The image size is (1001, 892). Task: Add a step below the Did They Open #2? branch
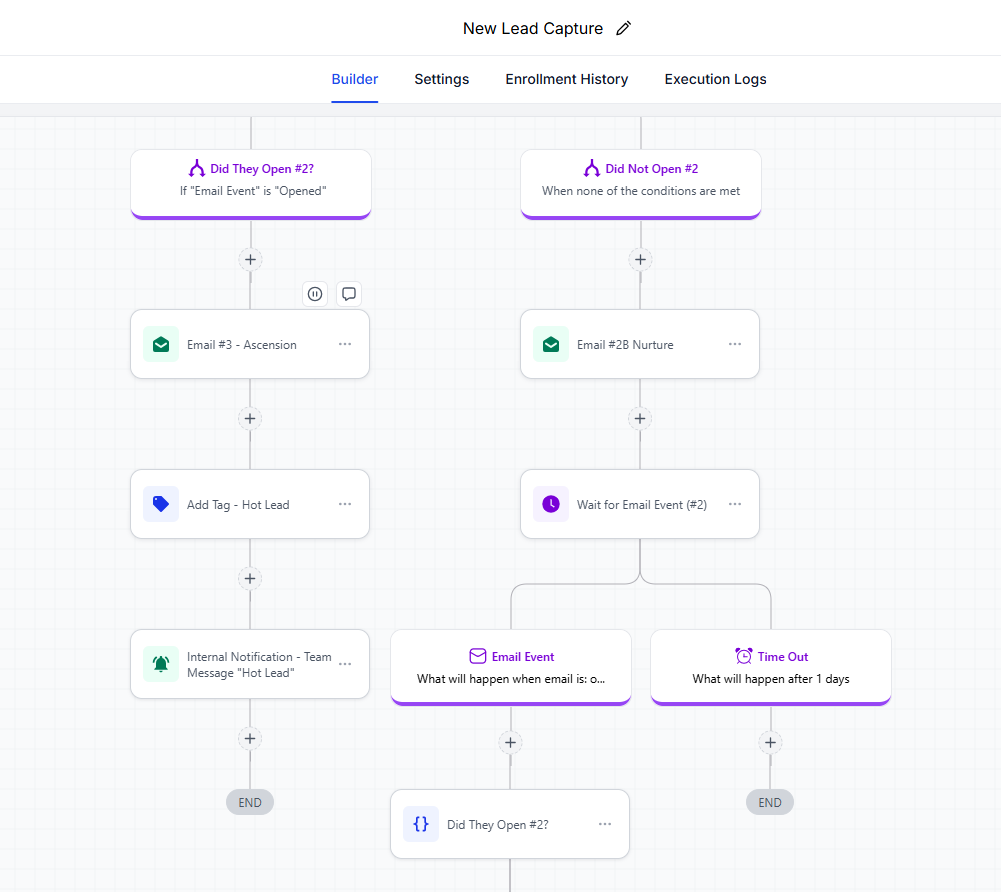pos(250,259)
